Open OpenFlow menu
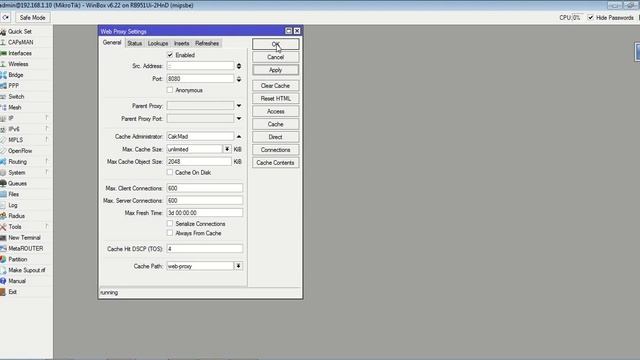Screen dimensions: 640x360 tap(20, 151)
